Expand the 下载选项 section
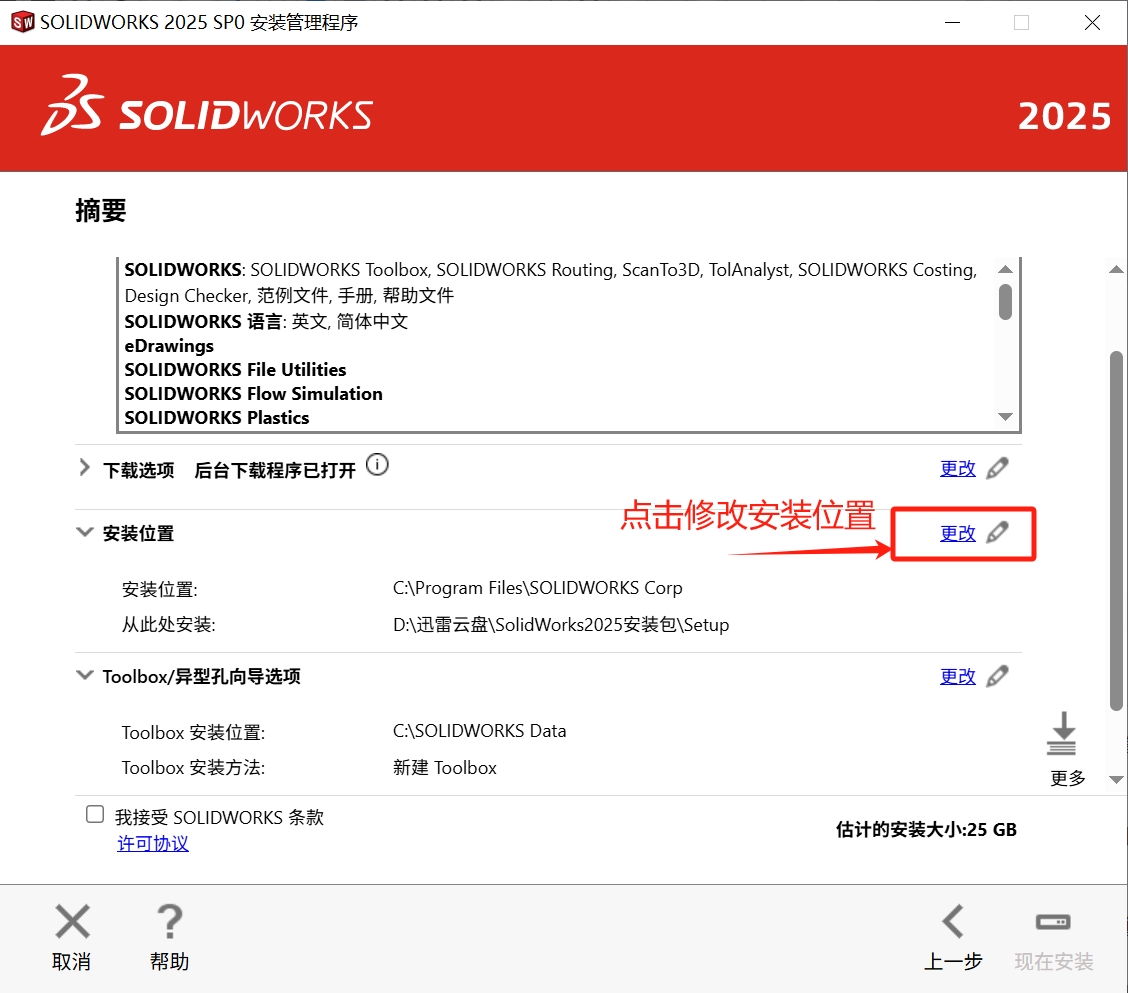 [84, 468]
